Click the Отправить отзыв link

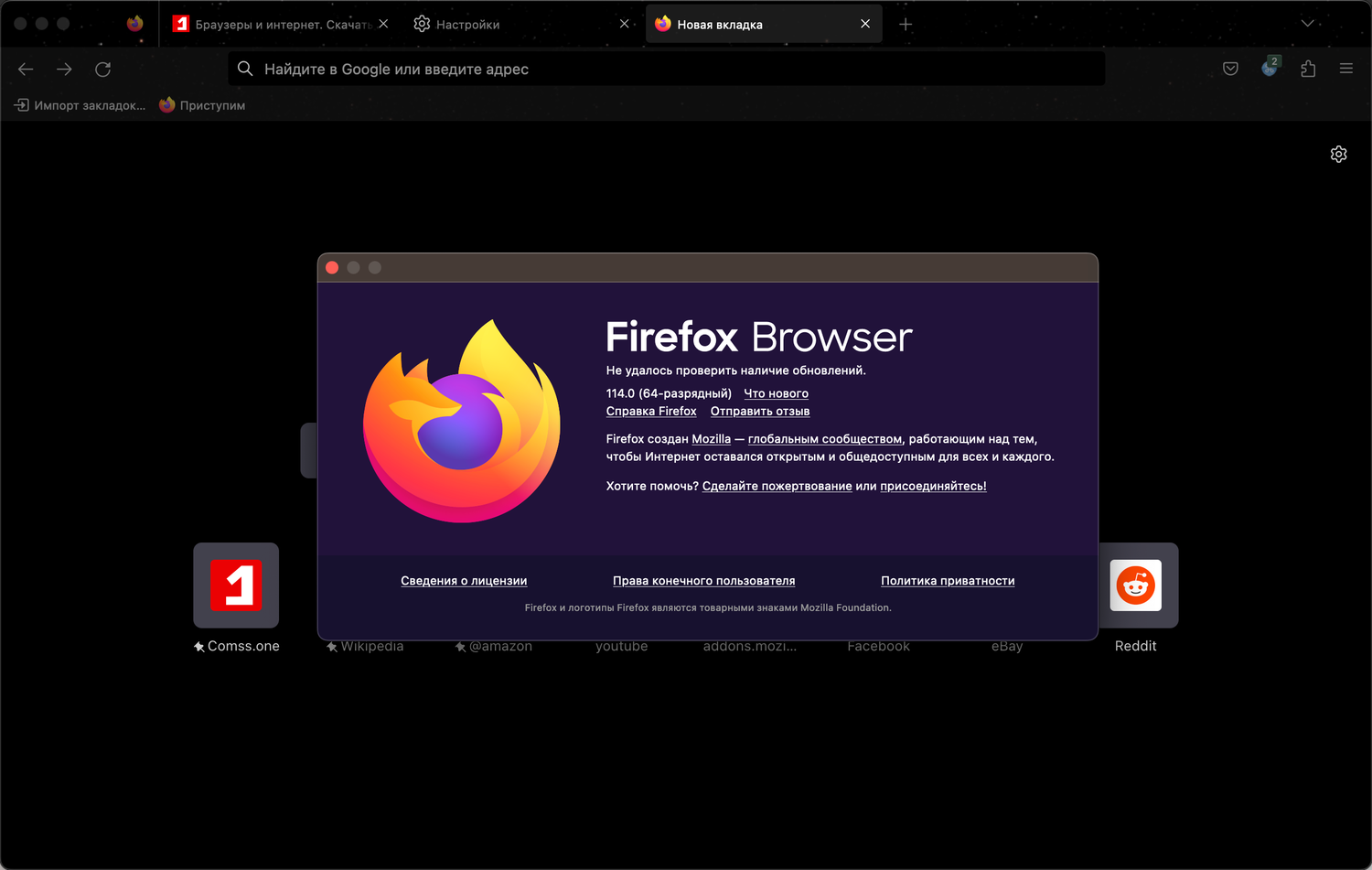coord(760,412)
